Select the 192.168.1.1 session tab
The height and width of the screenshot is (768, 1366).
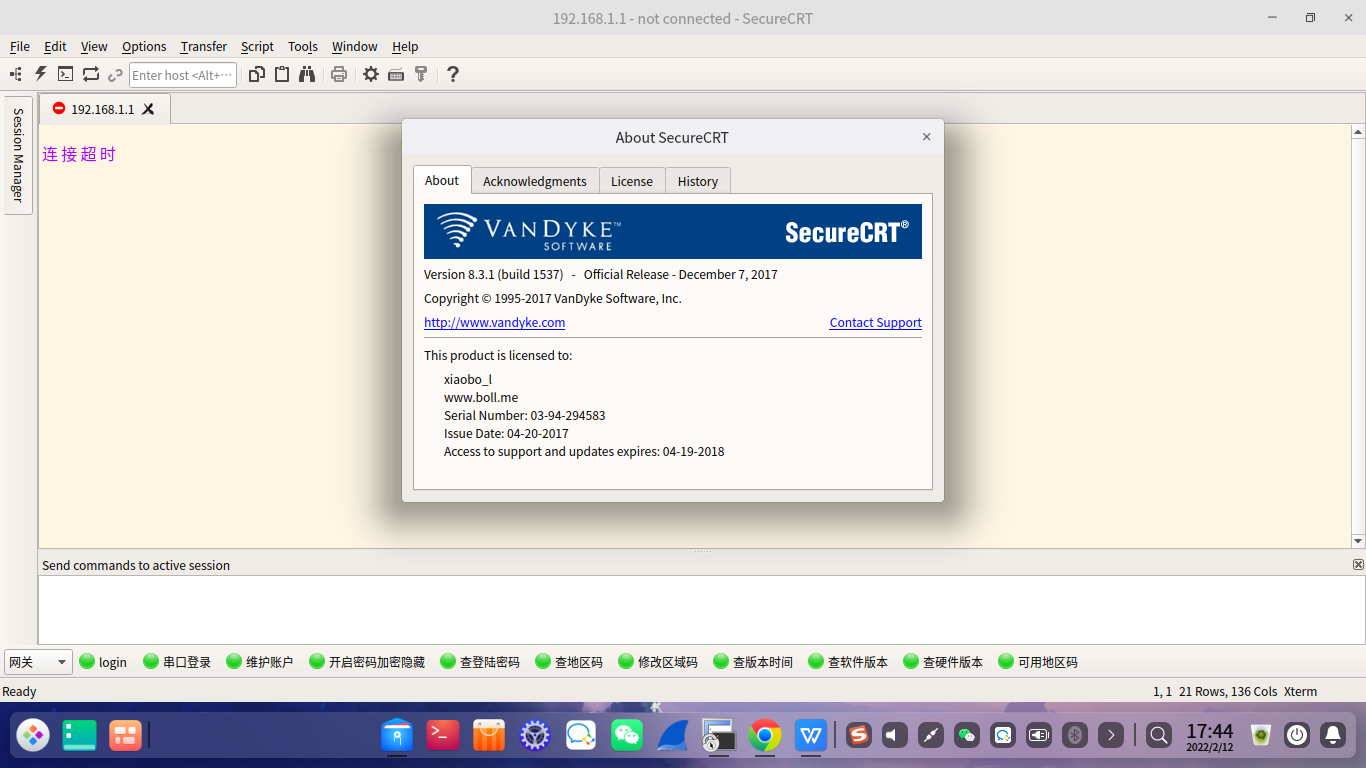tap(103, 109)
